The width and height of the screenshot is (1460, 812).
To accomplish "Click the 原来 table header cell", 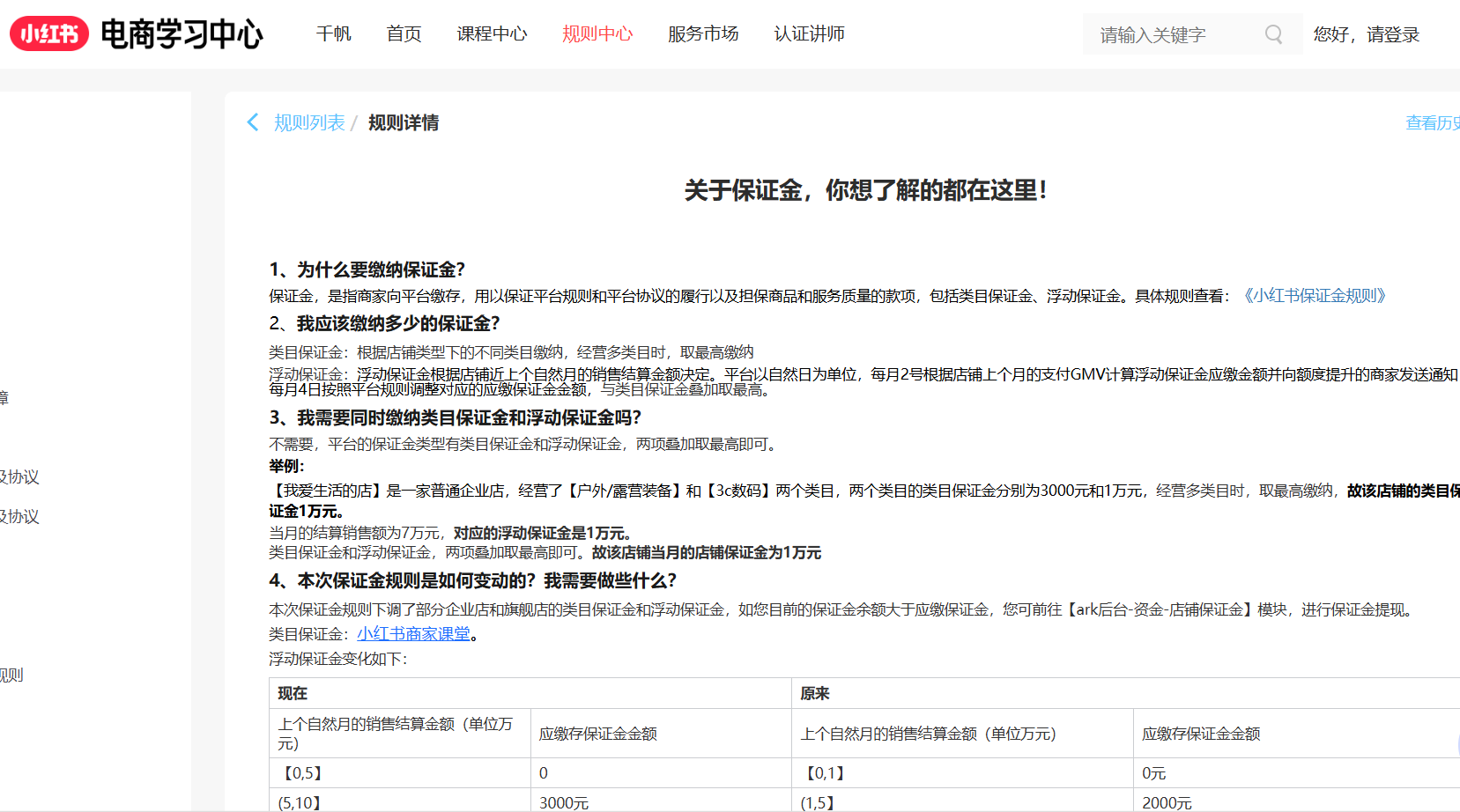I will tap(1126, 693).
